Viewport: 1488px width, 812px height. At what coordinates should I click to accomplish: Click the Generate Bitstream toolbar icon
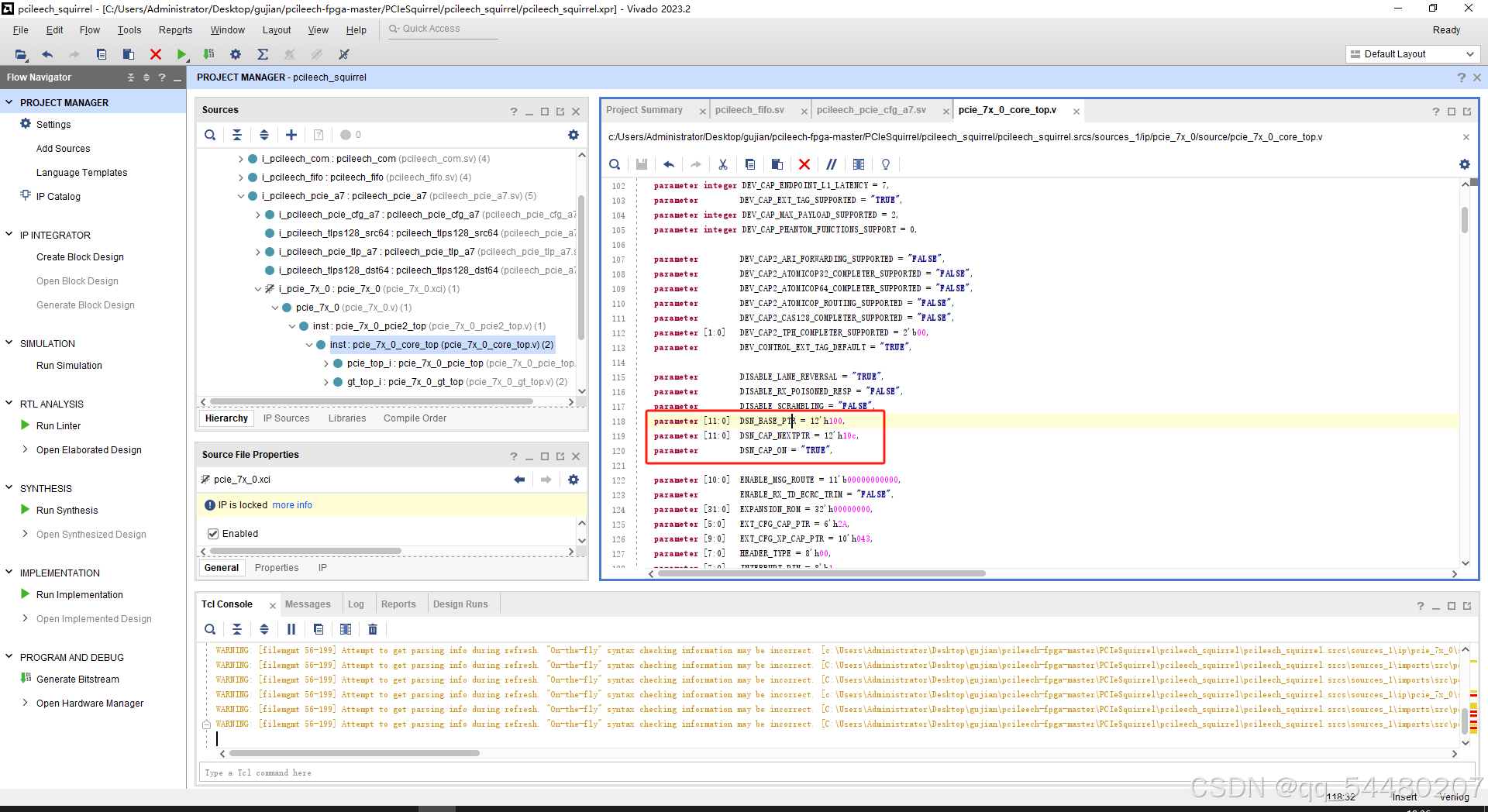208,54
